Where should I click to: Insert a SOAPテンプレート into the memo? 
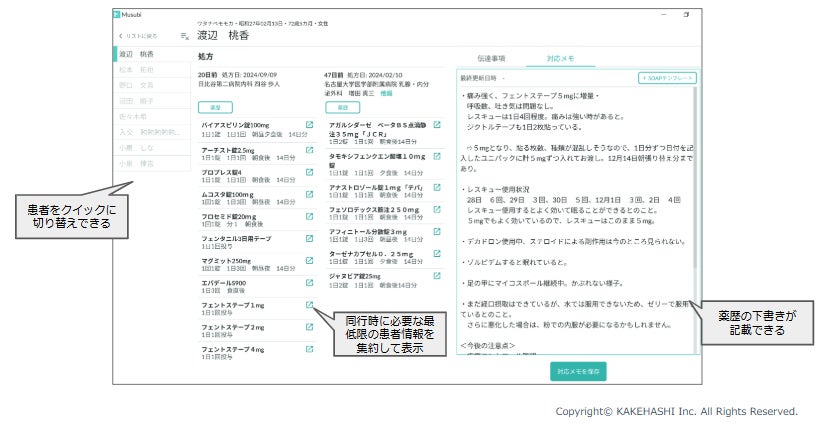[x=667, y=78]
